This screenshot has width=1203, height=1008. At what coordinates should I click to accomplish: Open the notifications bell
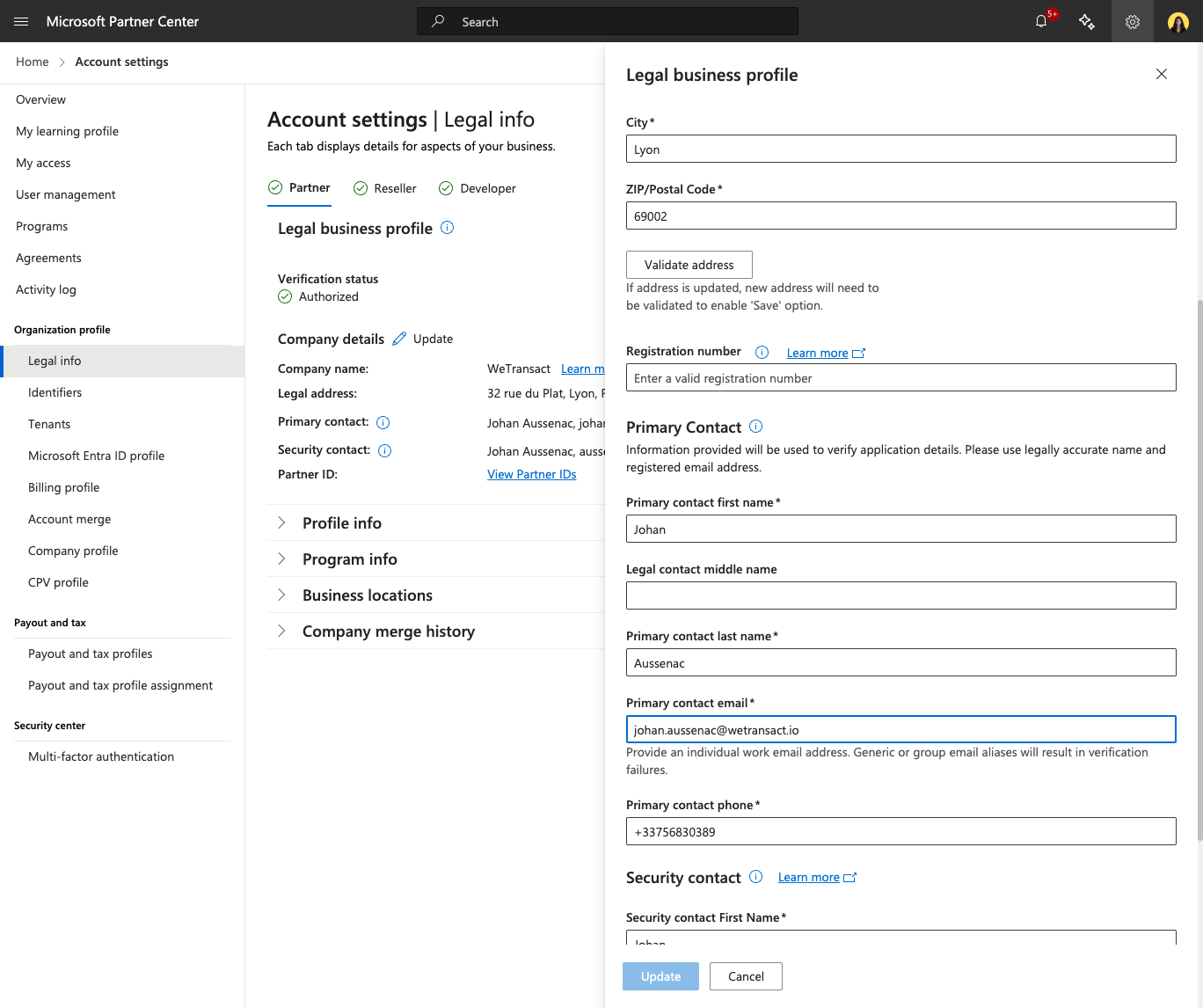tap(1042, 21)
